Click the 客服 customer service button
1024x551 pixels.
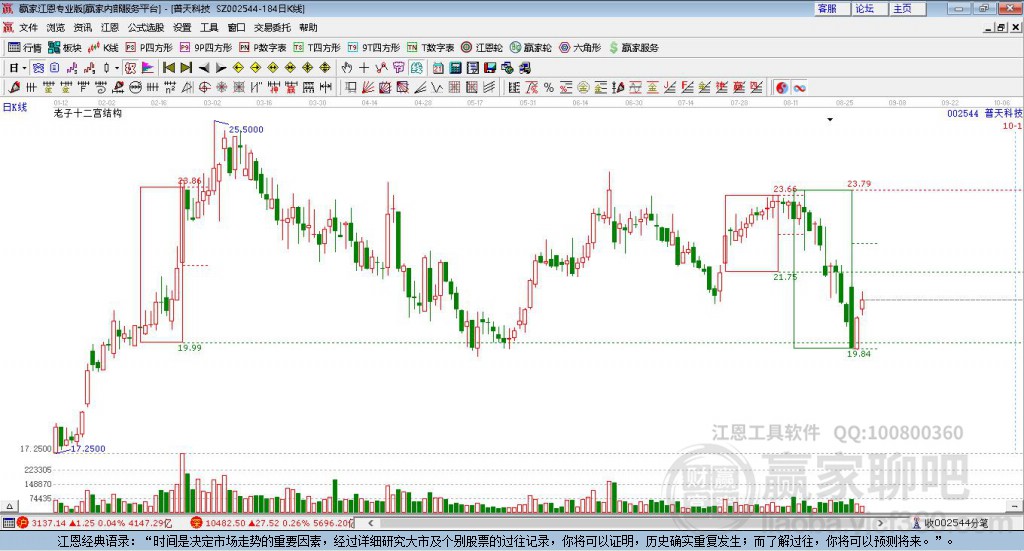click(x=831, y=8)
